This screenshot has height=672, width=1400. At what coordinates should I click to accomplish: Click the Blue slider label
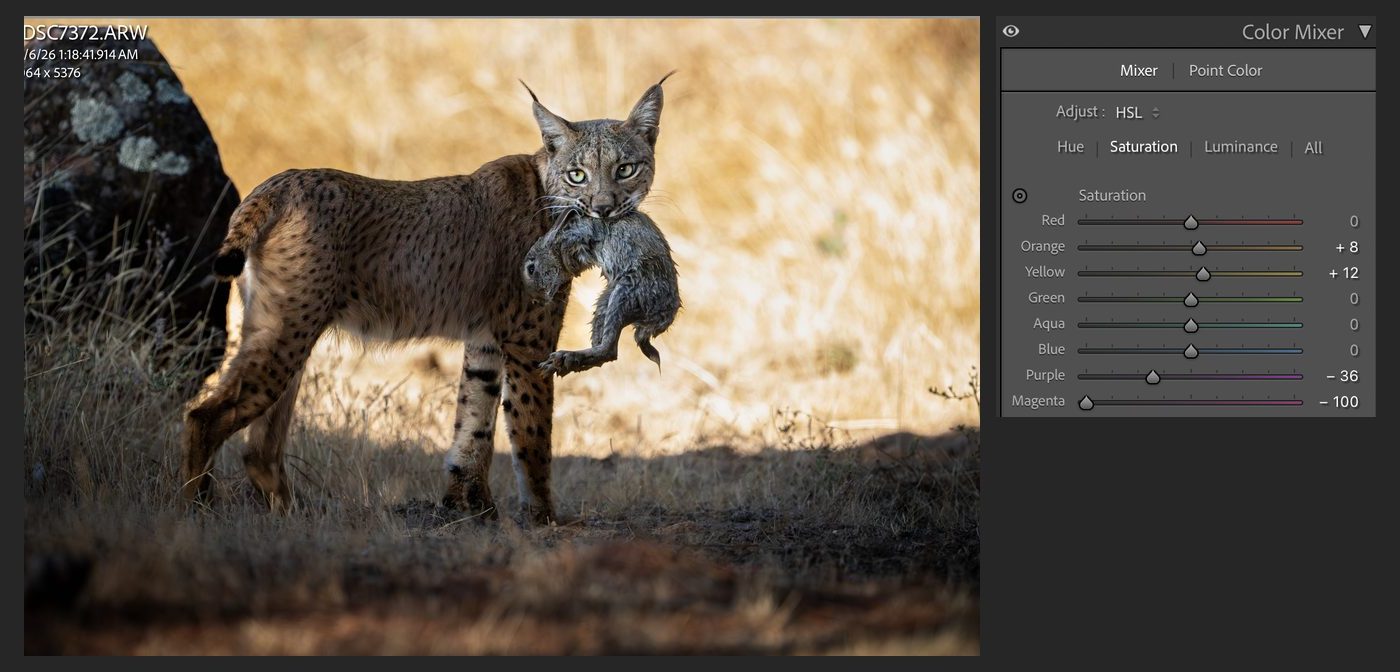[x=1051, y=349]
